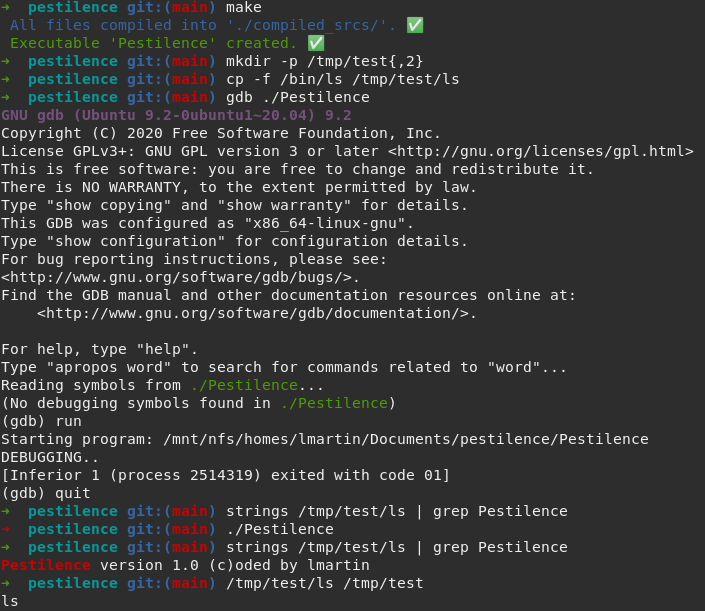Click the green checkmark after './compiled_srcs/'
The image size is (705, 611).
tap(415, 25)
